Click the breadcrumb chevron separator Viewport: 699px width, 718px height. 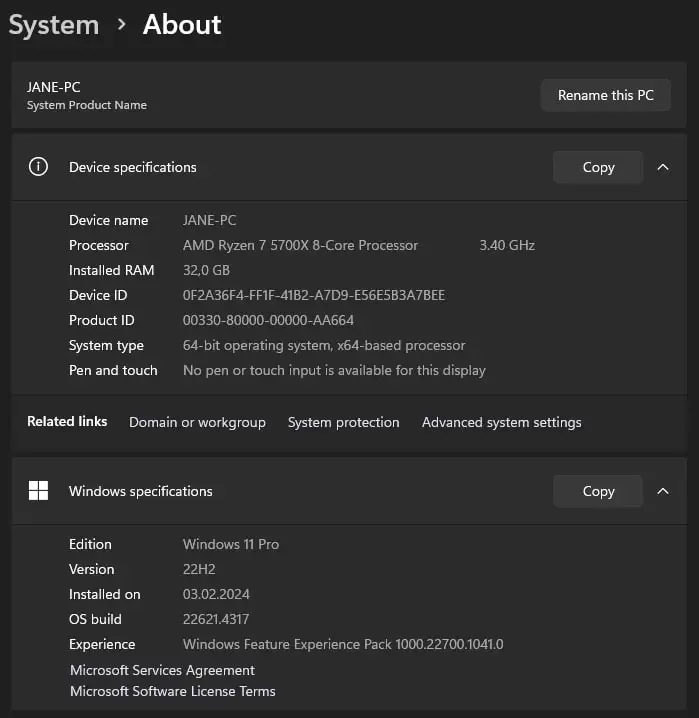(x=121, y=25)
